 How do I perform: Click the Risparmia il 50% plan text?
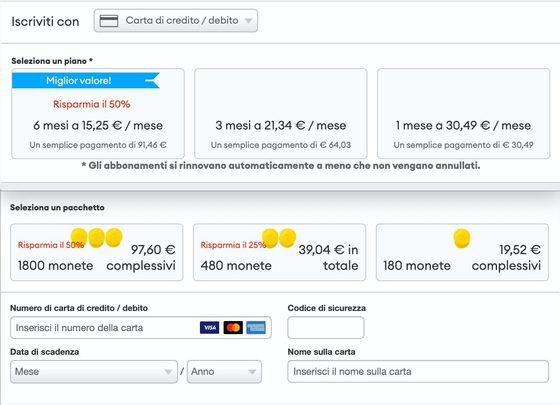91,104
